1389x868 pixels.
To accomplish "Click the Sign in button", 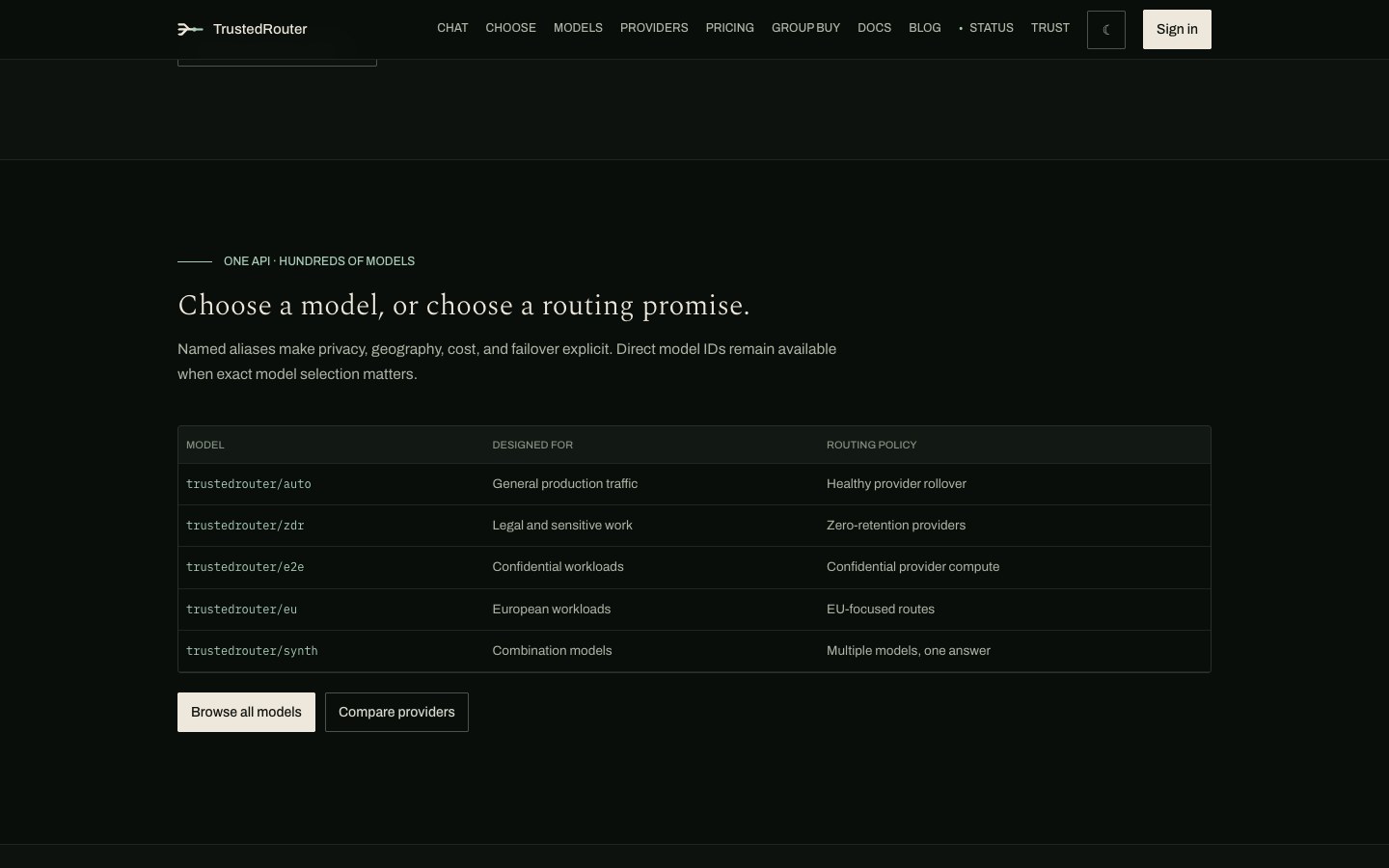I will pyautogui.click(x=1177, y=30).
